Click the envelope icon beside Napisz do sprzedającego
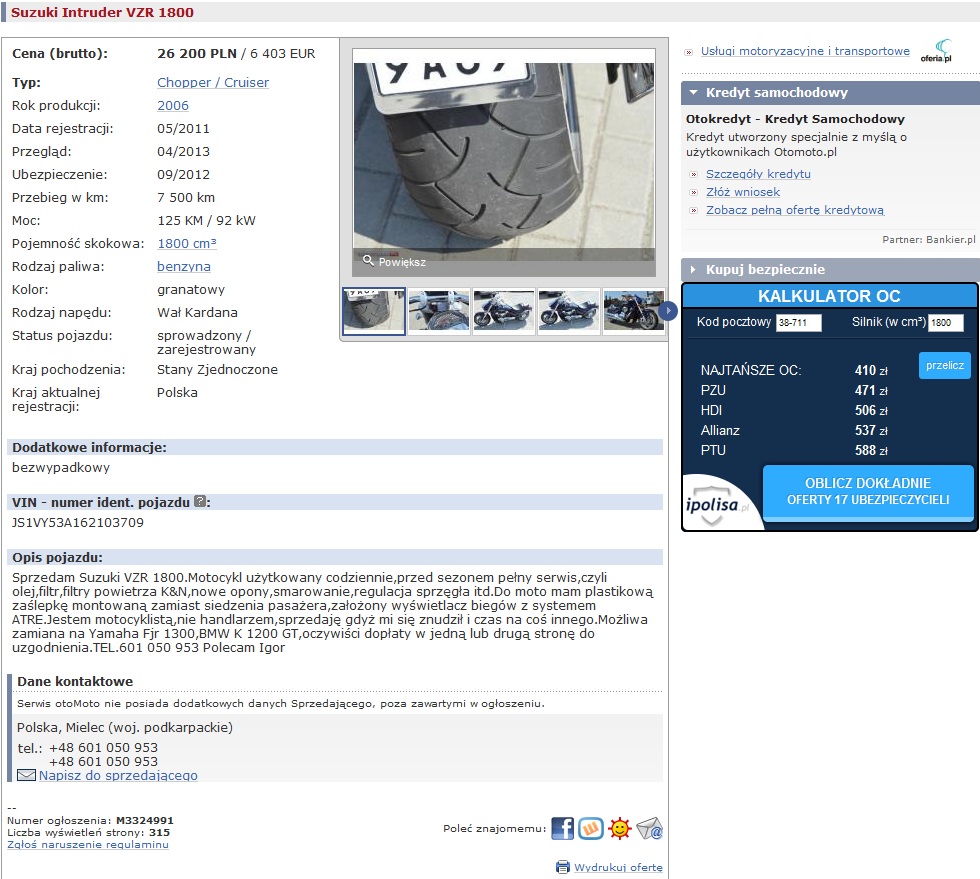The height and width of the screenshot is (879, 980). tap(26, 775)
